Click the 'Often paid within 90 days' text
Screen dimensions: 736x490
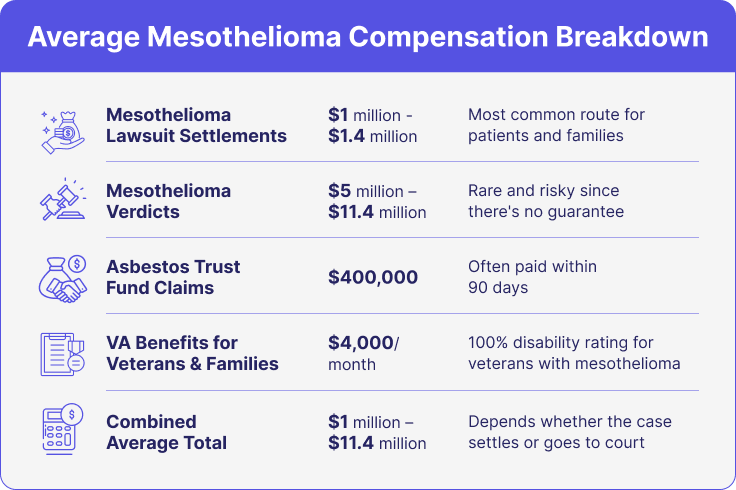tap(532, 277)
